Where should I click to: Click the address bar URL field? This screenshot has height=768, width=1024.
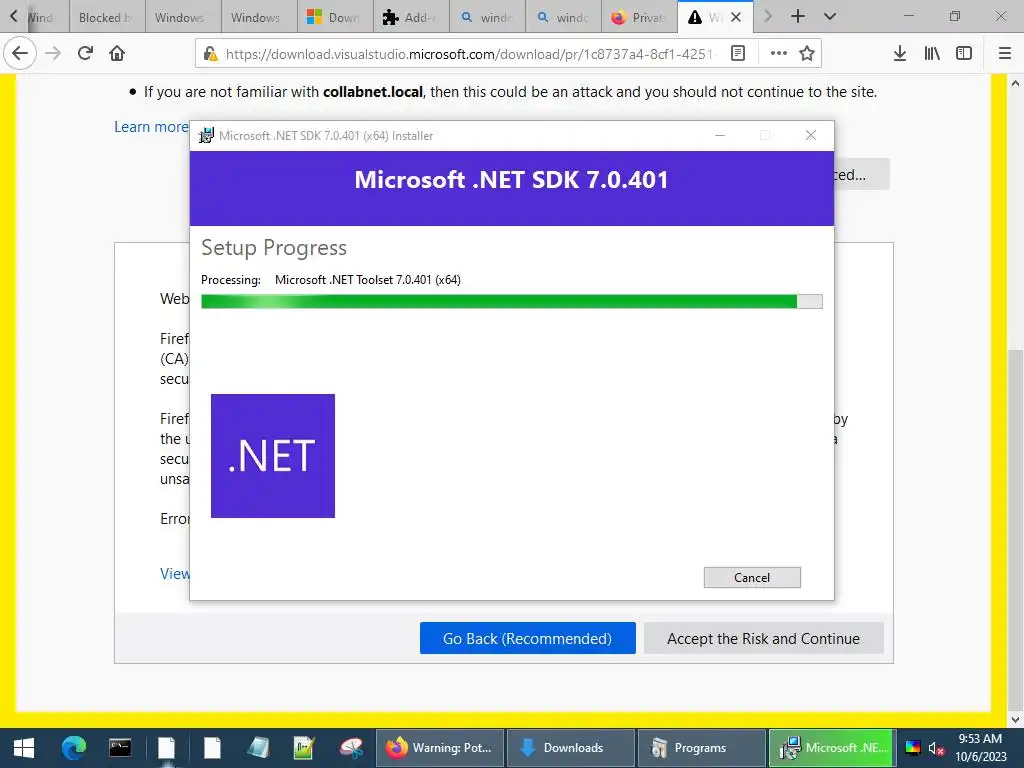click(470, 54)
